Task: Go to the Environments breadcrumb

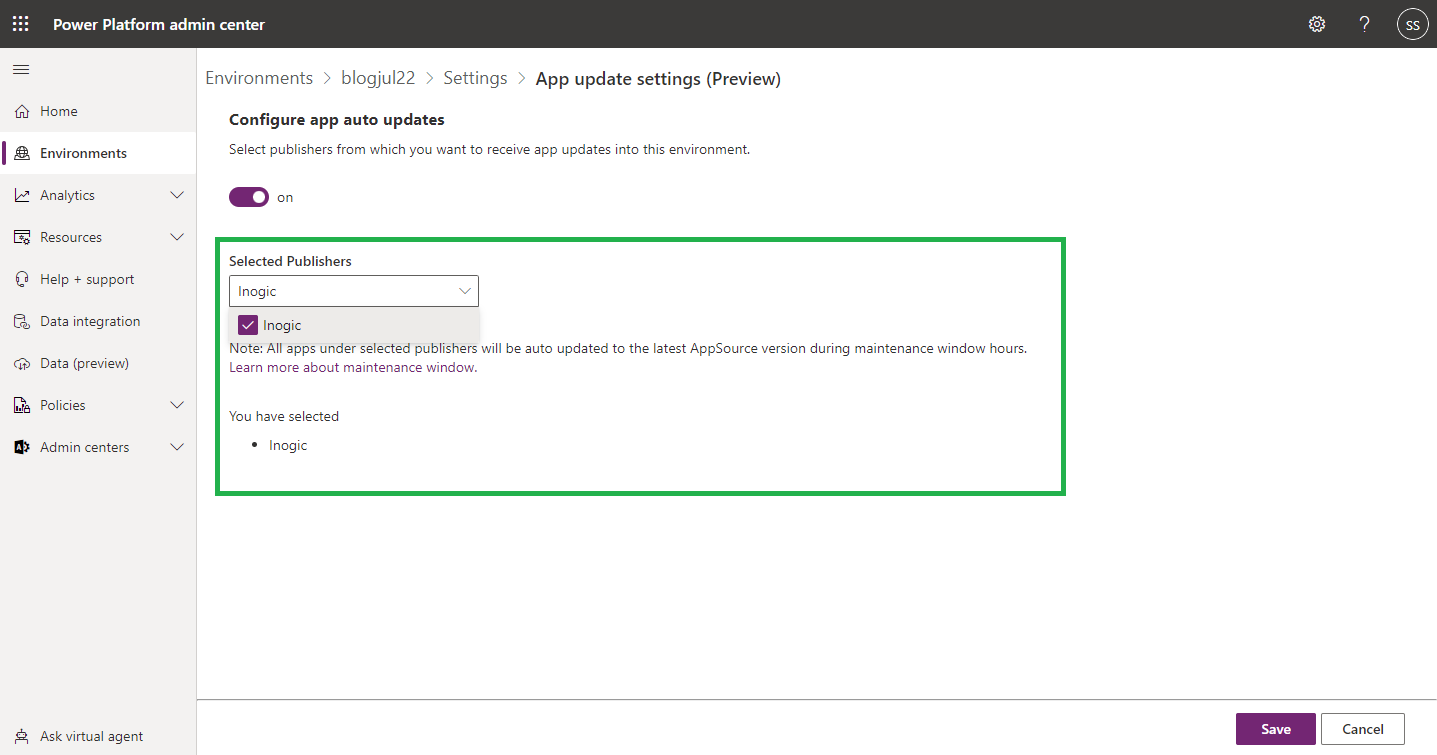Action: [259, 78]
